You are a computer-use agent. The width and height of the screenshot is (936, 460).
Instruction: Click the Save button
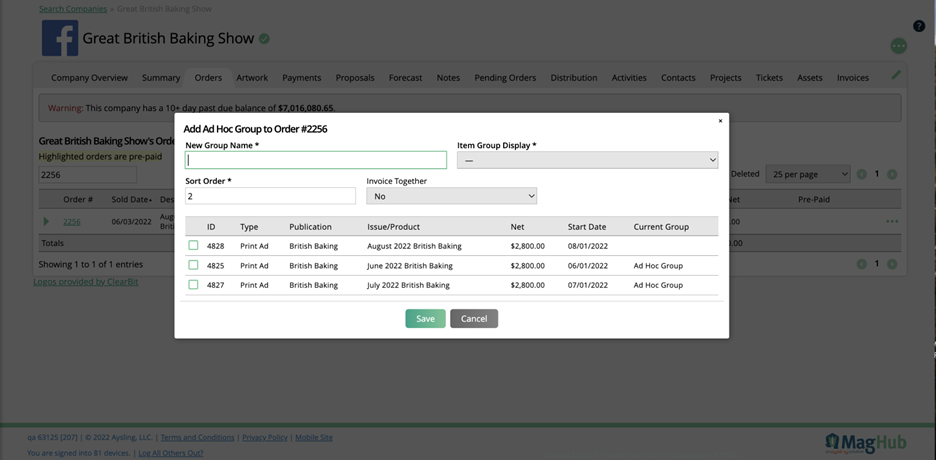[x=426, y=319]
